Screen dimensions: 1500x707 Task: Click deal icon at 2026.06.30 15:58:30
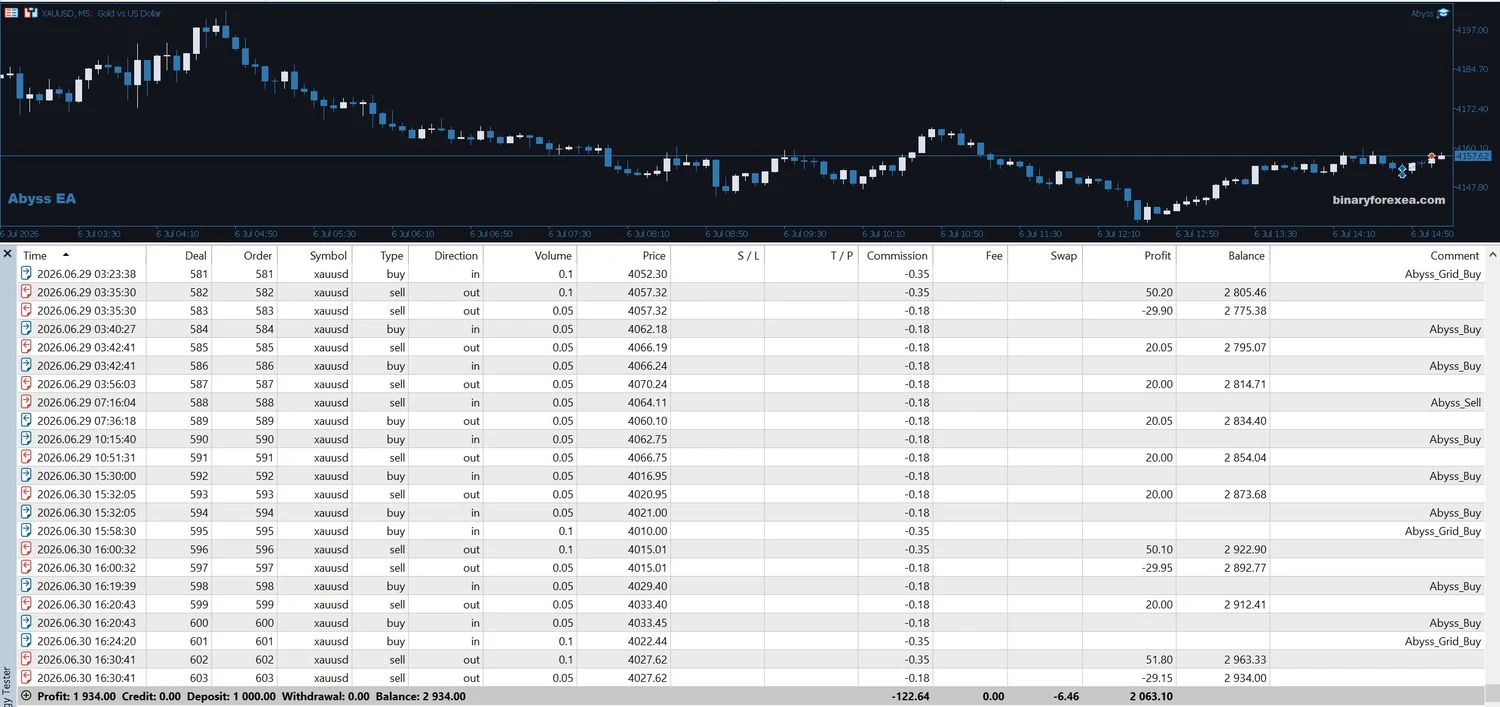click(27, 531)
